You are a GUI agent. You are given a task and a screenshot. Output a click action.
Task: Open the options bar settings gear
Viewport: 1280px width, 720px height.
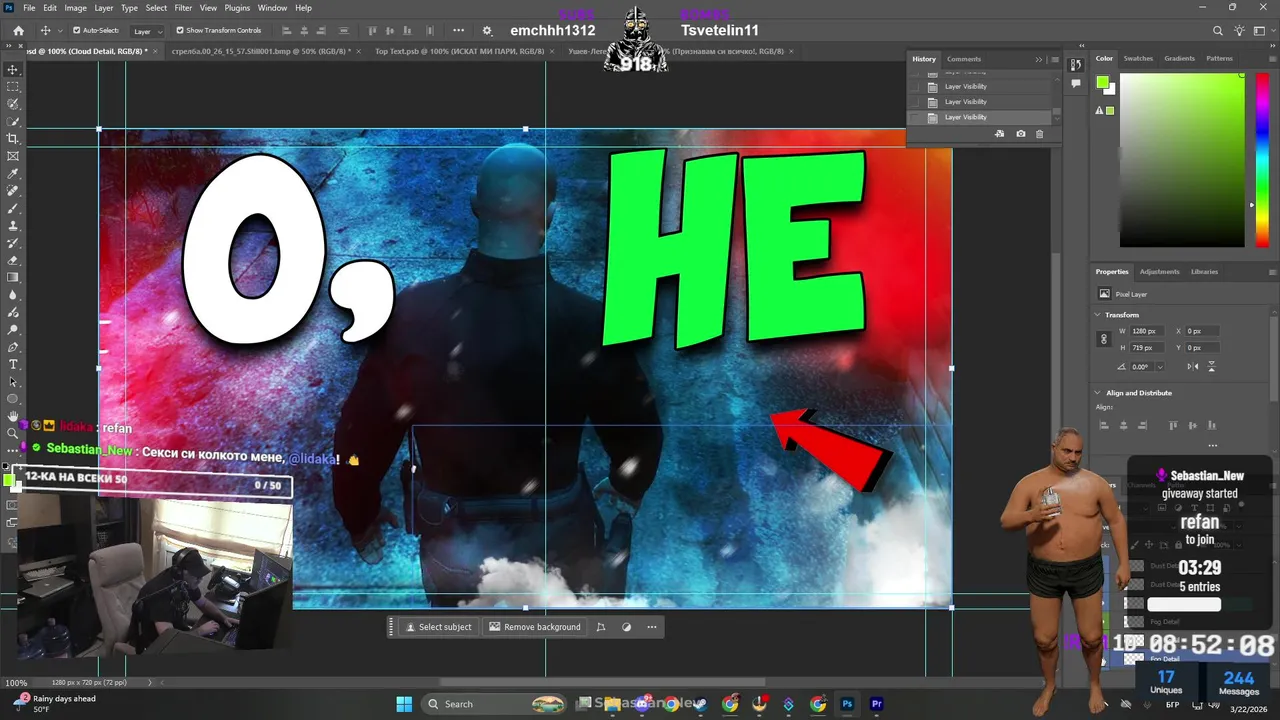click(487, 31)
